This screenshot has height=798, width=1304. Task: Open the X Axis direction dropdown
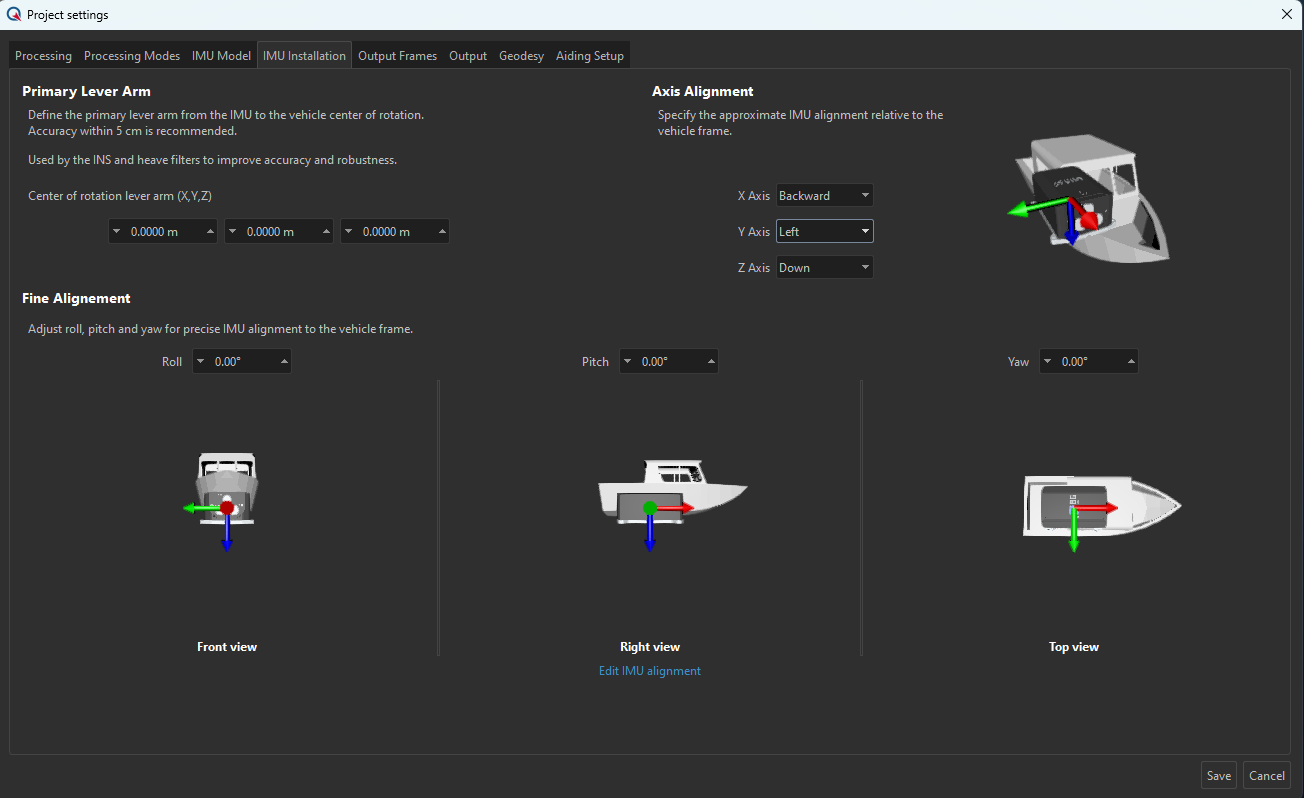[824, 196]
